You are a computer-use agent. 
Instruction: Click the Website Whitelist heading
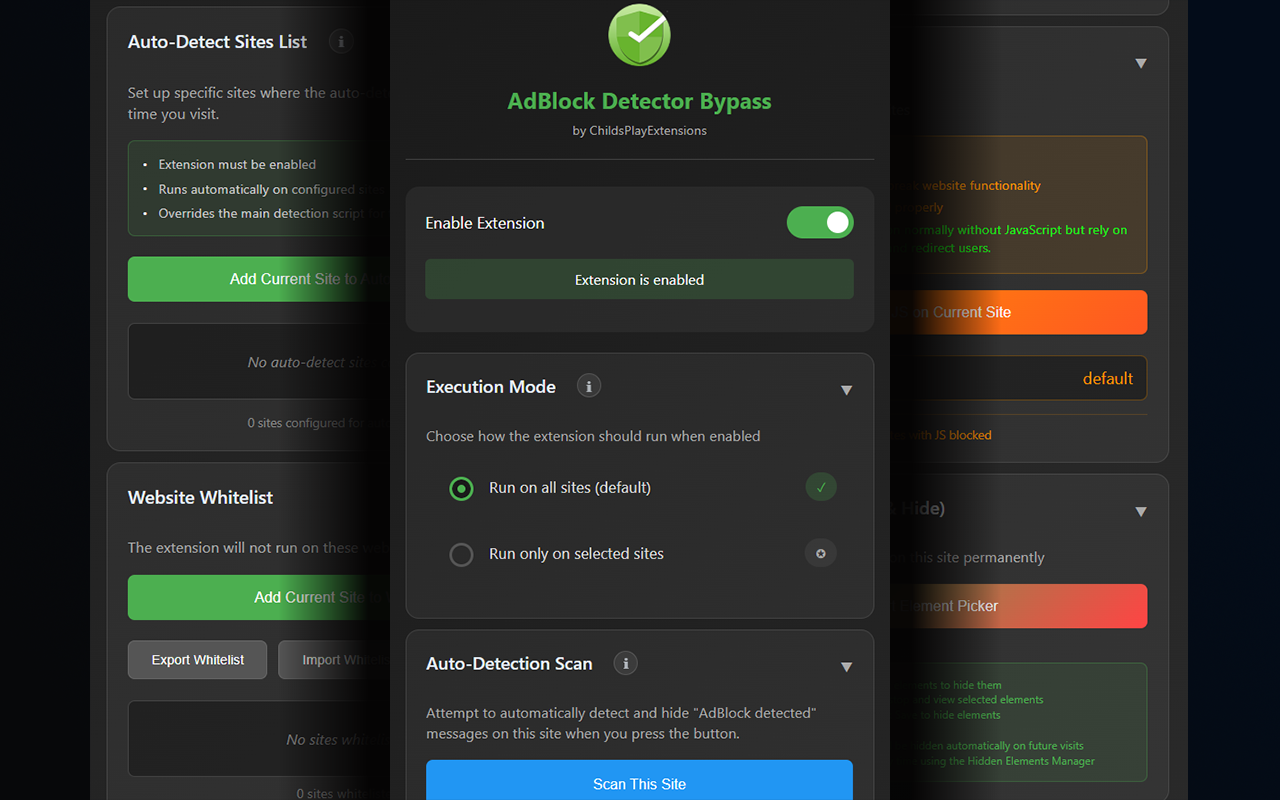click(200, 498)
